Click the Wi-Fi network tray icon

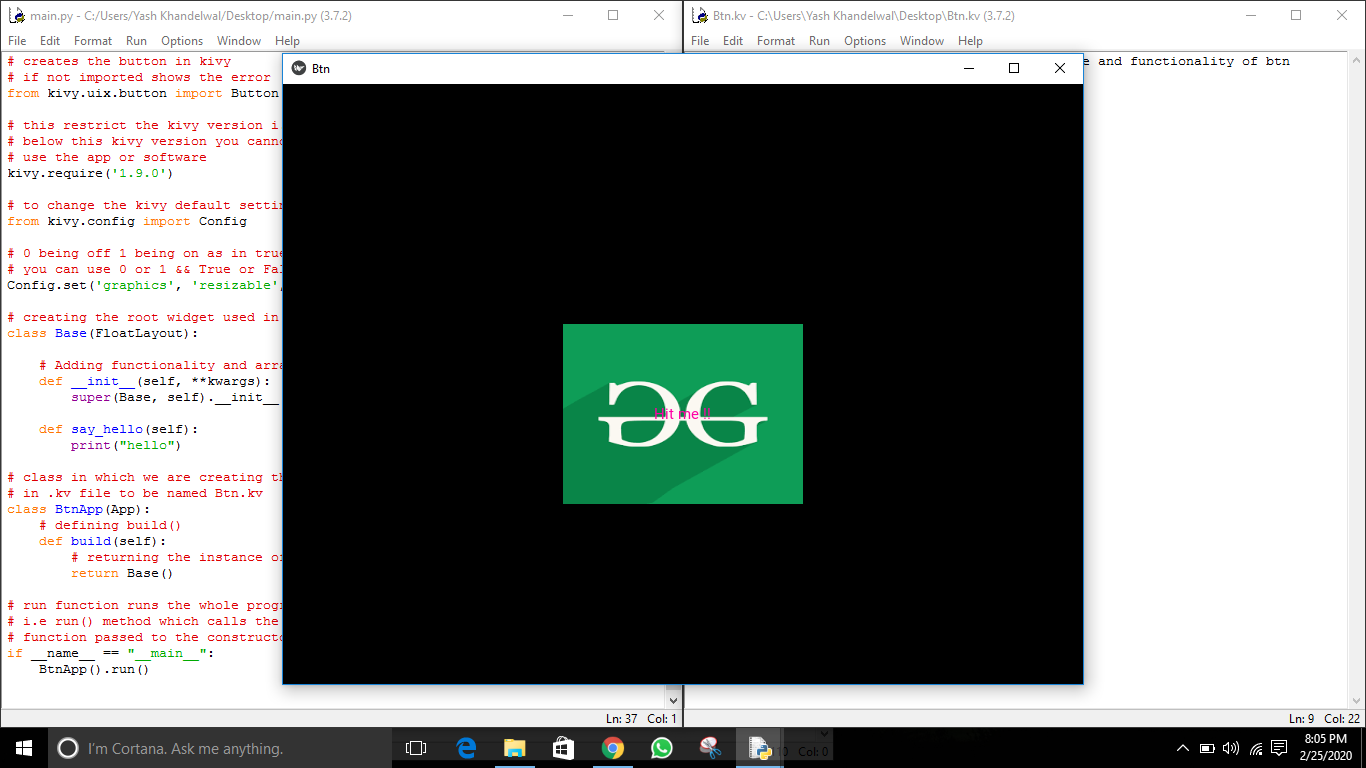1255,748
